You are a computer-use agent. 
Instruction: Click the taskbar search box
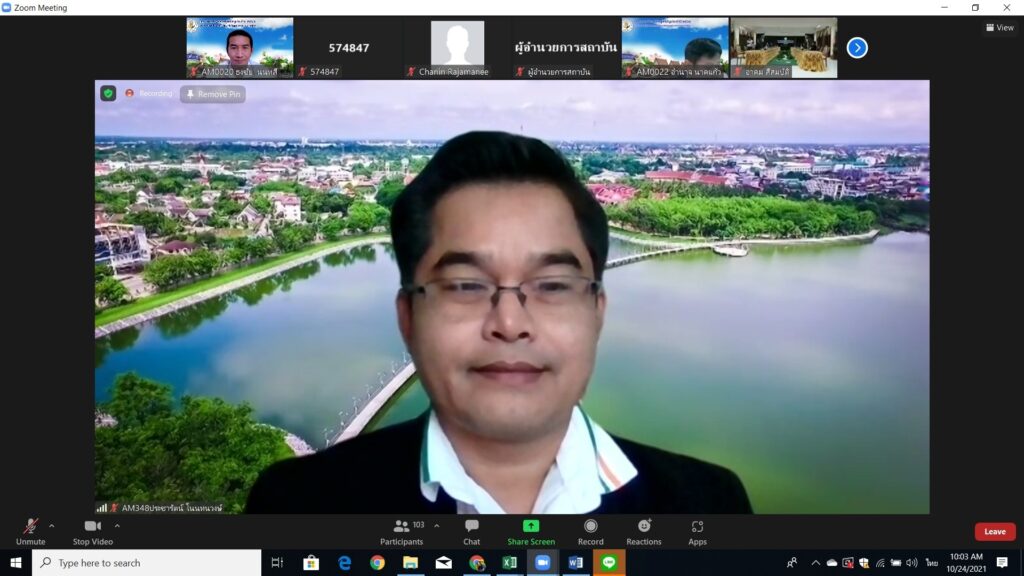[x=146, y=563]
